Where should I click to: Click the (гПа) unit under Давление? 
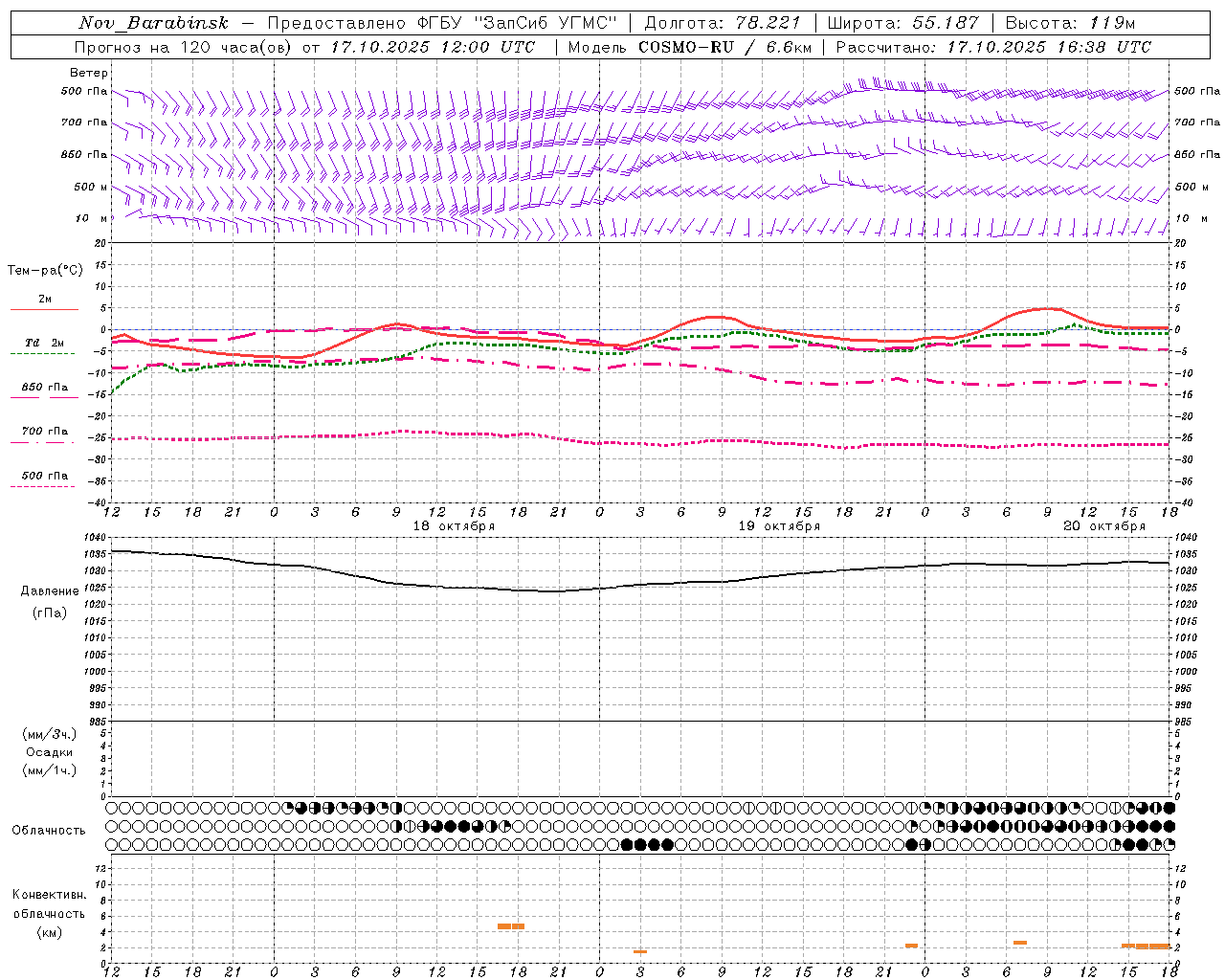click(x=50, y=612)
